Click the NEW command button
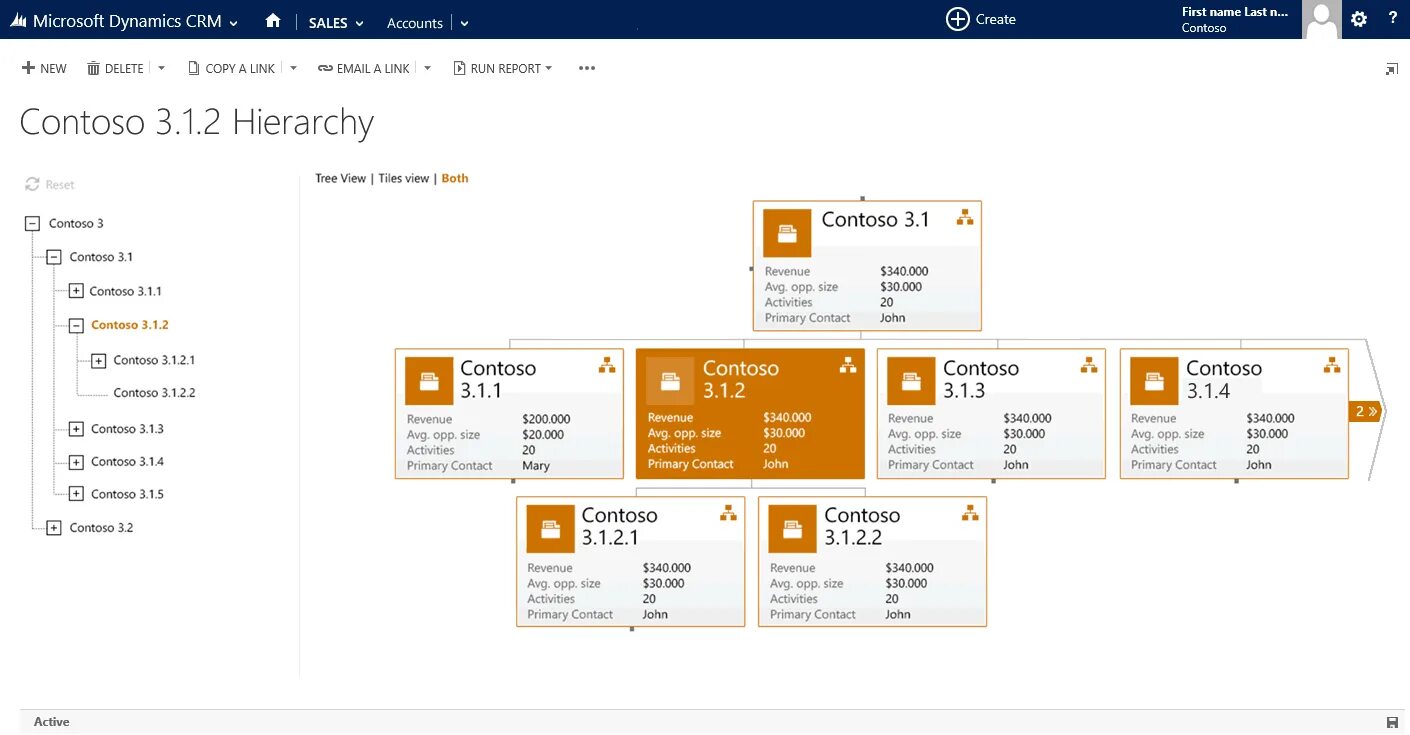The image size is (1410, 735). [44, 68]
